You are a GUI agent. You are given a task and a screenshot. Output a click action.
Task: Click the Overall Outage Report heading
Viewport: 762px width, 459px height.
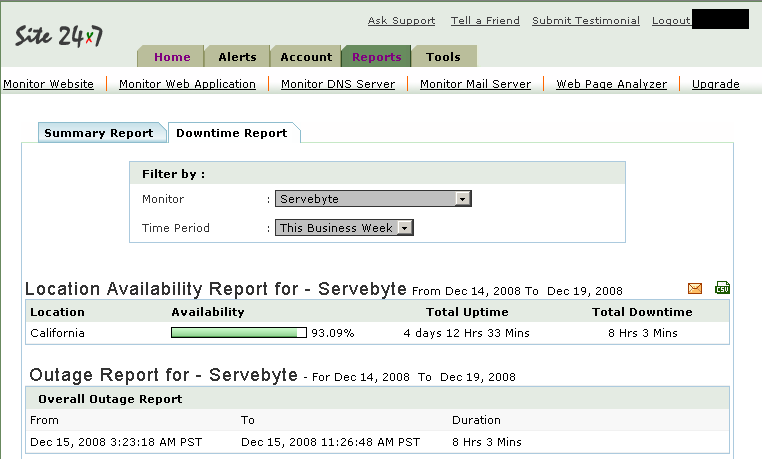click(110, 399)
